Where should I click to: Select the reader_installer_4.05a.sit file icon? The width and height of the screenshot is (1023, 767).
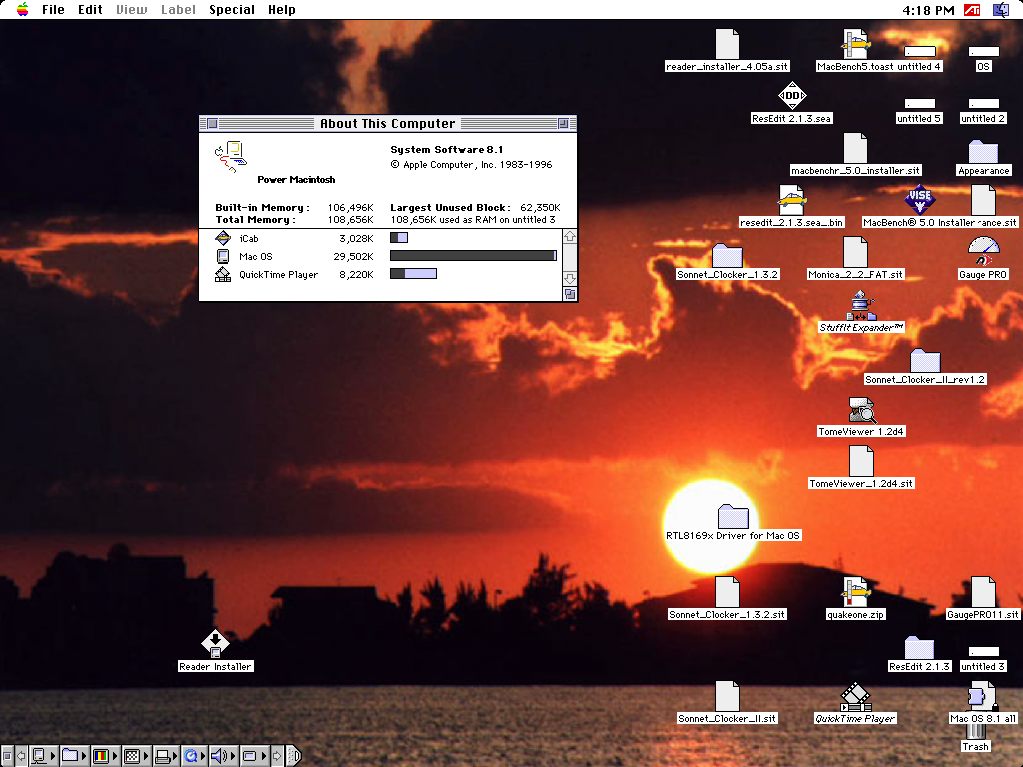point(727,44)
